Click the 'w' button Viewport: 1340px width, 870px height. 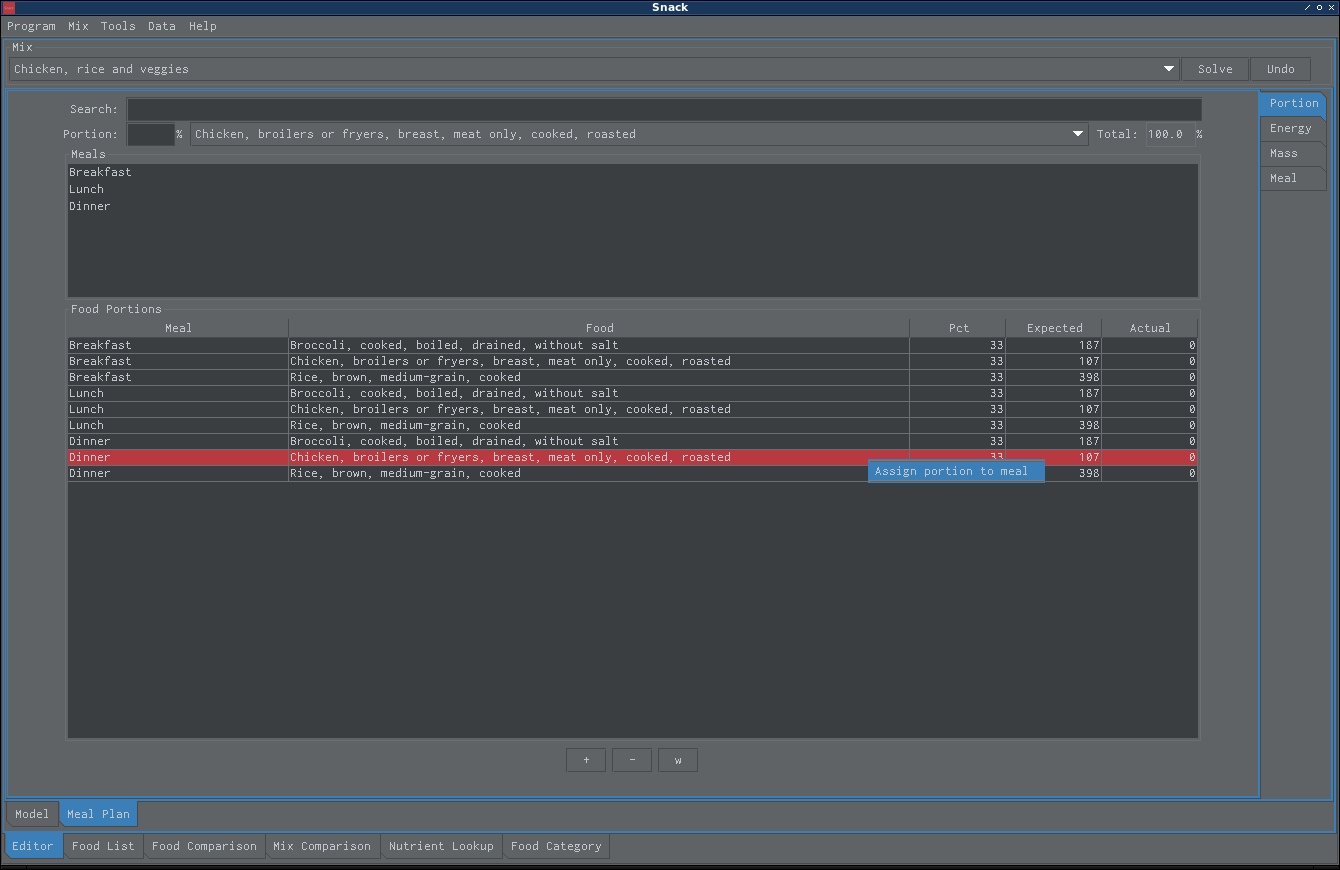[x=678, y=760]
